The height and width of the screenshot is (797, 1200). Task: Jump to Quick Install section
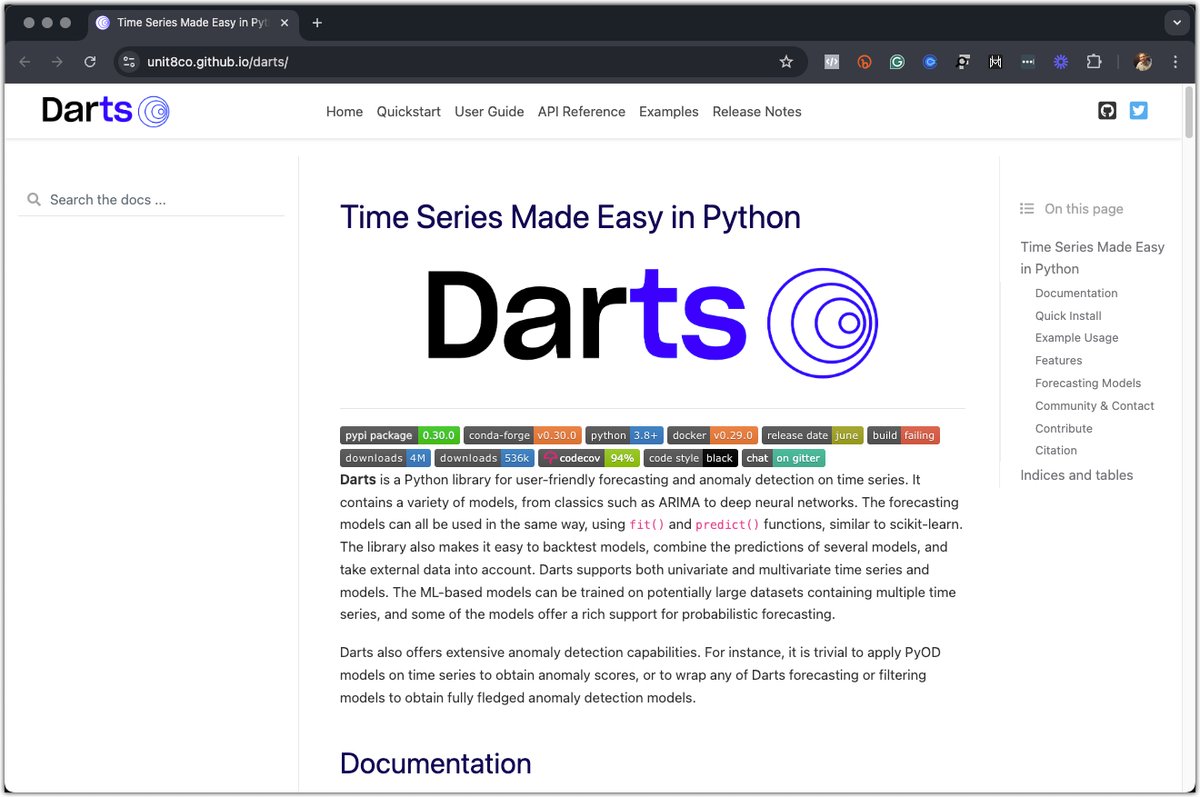click(1068, 316)
